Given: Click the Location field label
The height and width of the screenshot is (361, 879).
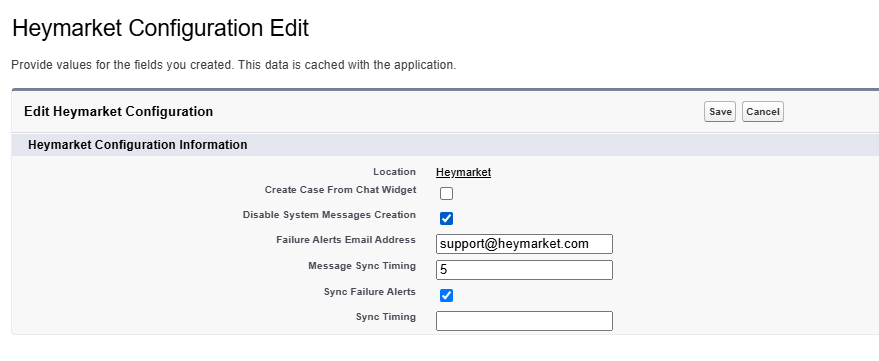Looking at the screenshot, I should (x=395, y=172).
